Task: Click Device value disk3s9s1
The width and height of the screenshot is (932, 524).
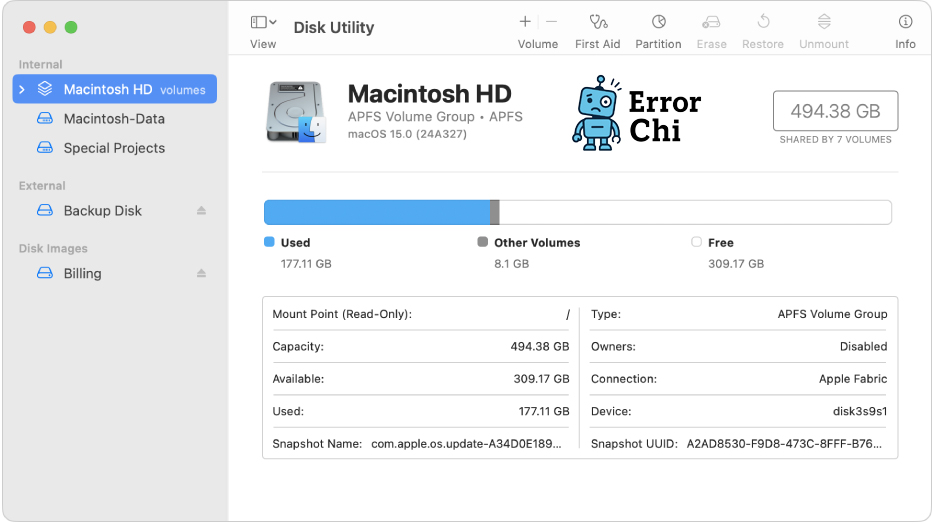Action: point(860,411)
